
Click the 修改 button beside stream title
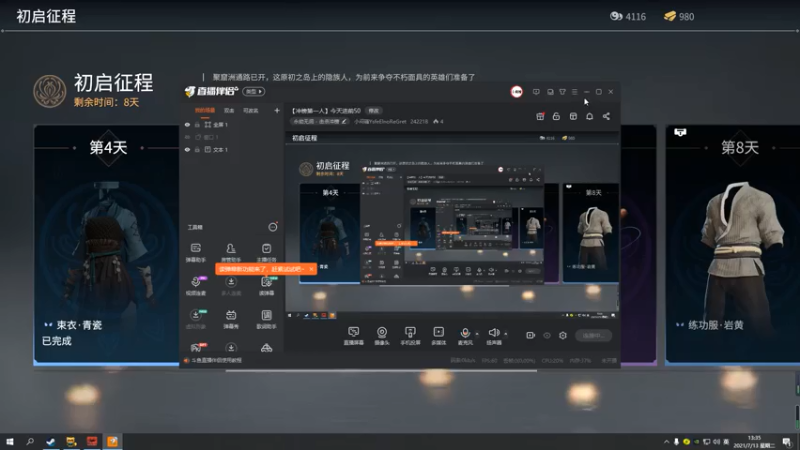[374, 111]
